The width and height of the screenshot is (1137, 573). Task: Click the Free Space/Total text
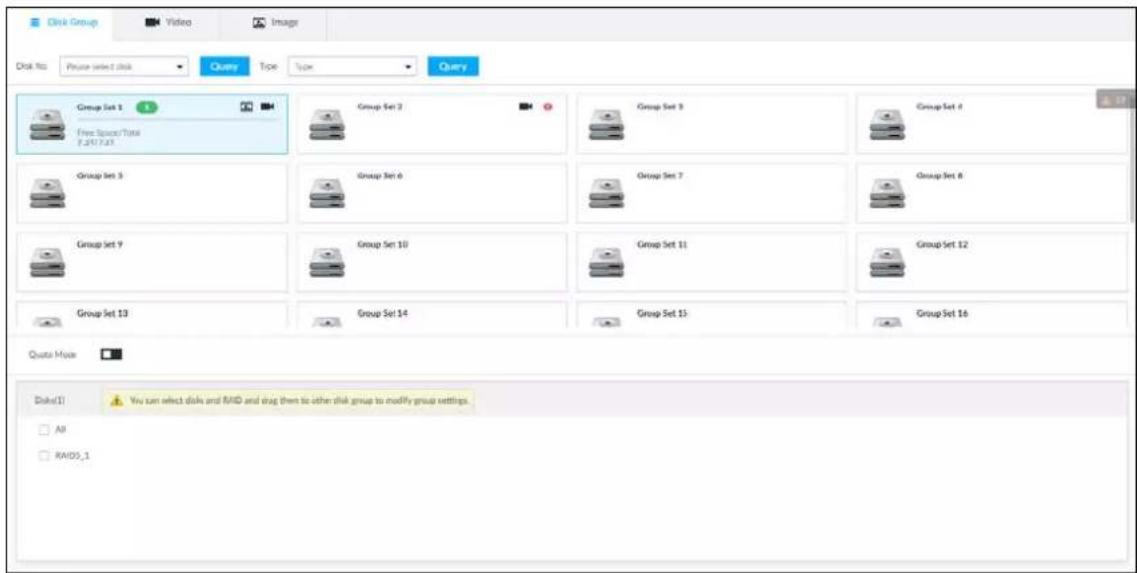click(x=109, y=133)
